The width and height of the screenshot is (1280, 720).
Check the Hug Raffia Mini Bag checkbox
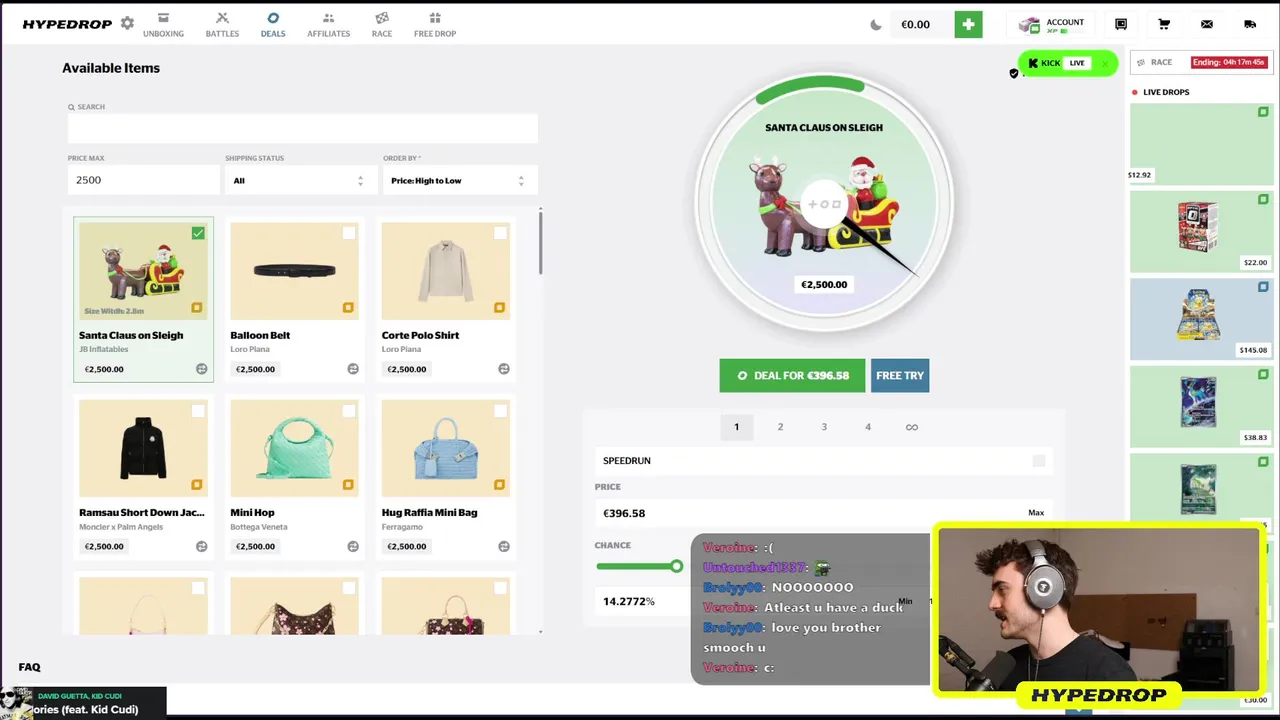coord(500,411)
